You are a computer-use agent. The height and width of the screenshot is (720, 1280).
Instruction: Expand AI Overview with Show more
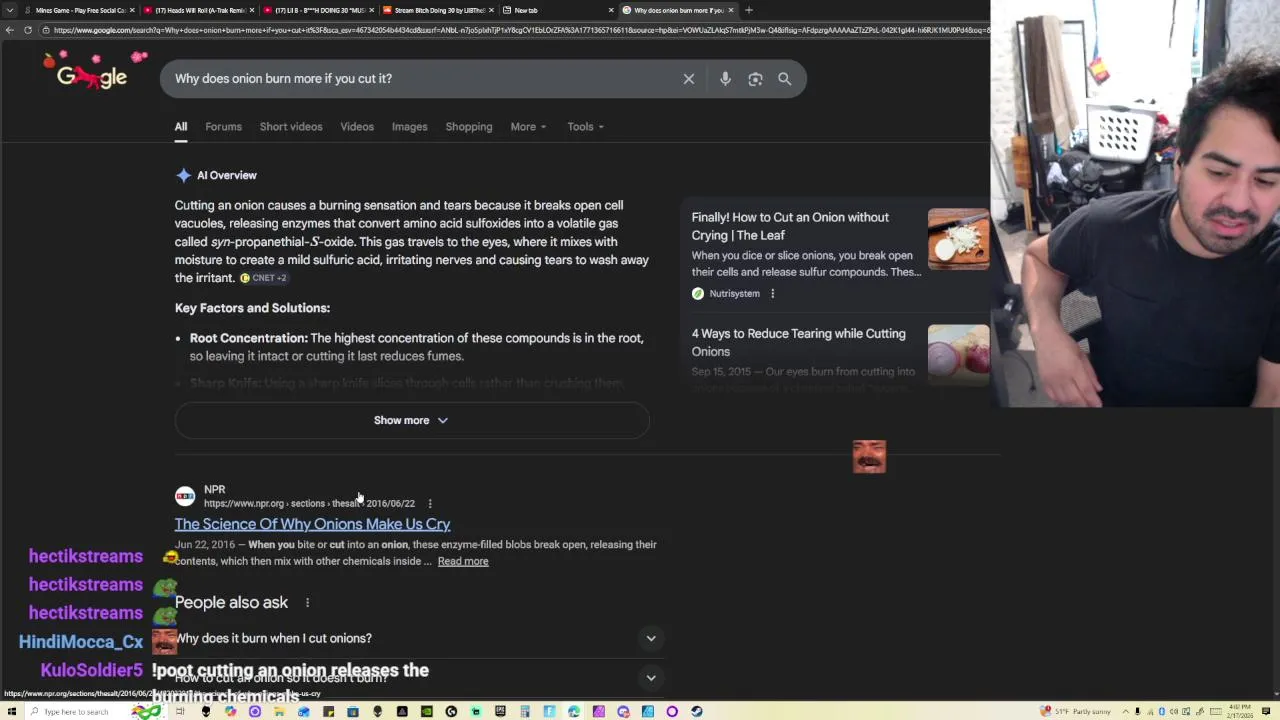point(411,421)
